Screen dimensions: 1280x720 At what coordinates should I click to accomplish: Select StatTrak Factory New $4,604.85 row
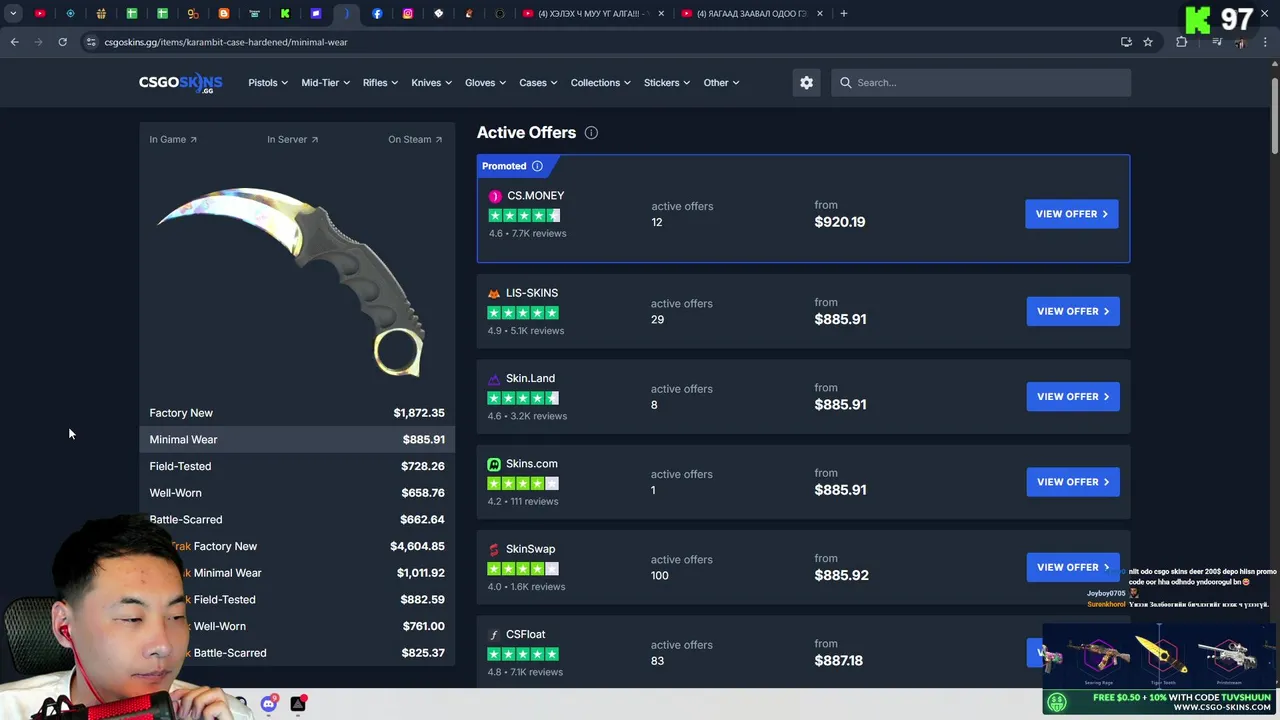tap(297, 546)
